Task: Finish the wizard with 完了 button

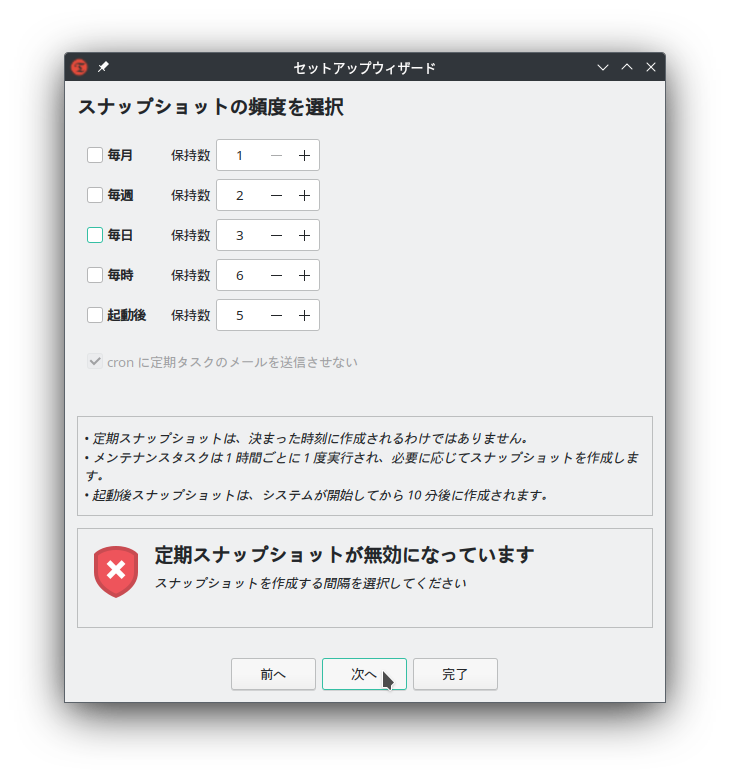Action: (455, 674)
